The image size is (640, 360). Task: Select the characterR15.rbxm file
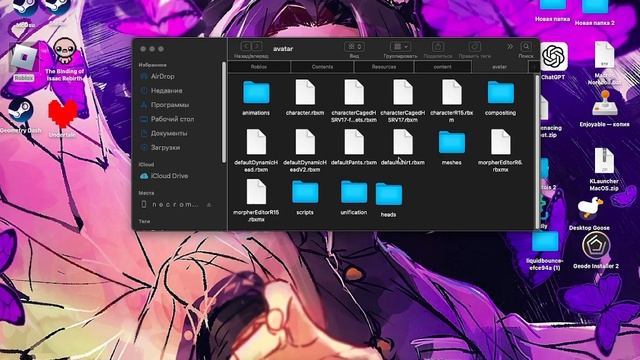point(452,92)
